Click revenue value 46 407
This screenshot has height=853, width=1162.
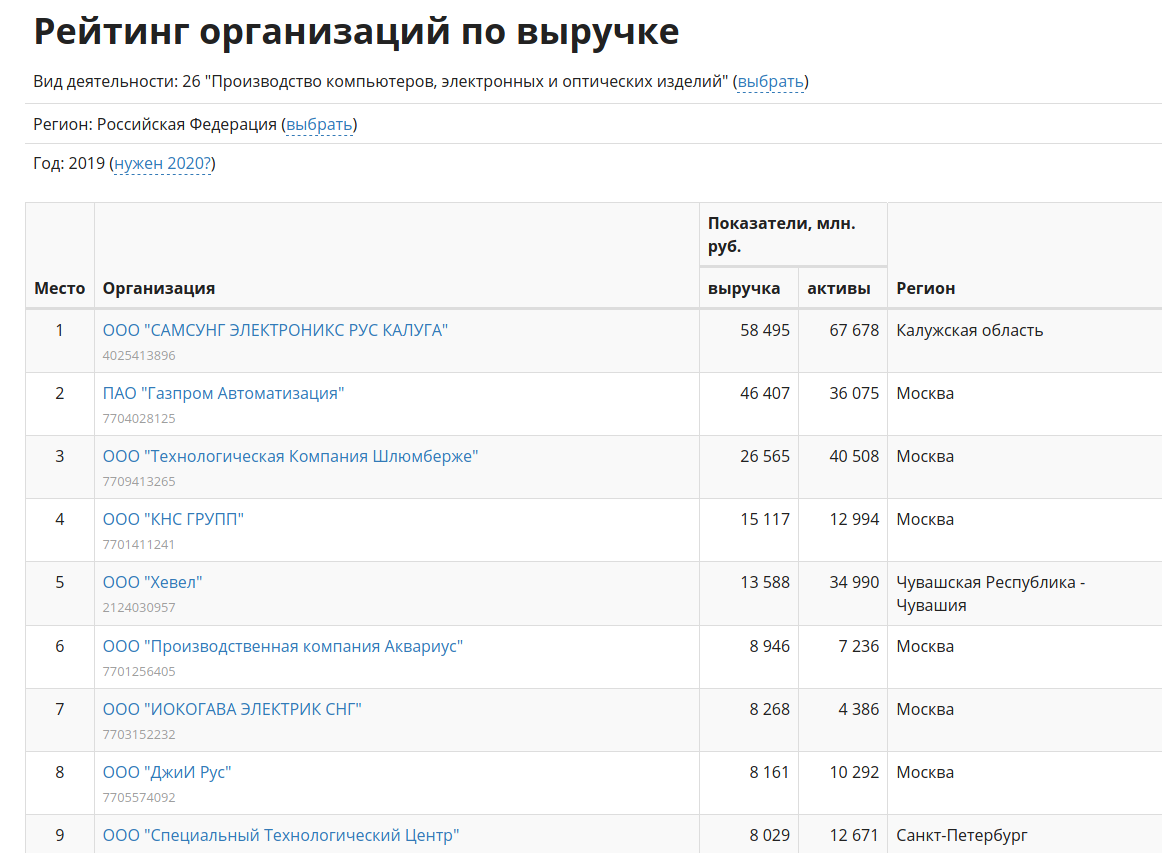(x=765, y=394)
